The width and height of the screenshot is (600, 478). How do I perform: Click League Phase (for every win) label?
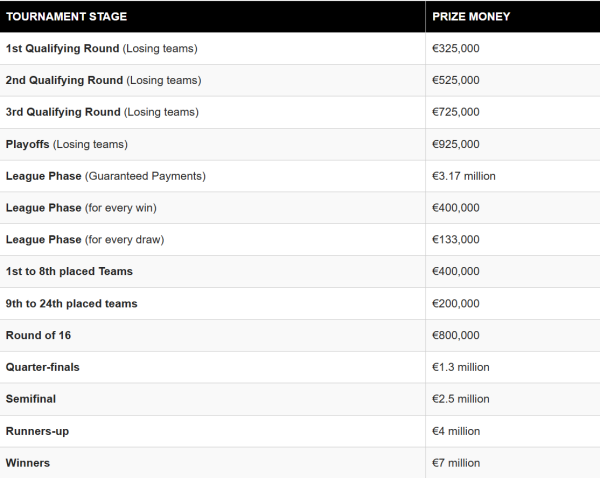(x=81, y=208)
